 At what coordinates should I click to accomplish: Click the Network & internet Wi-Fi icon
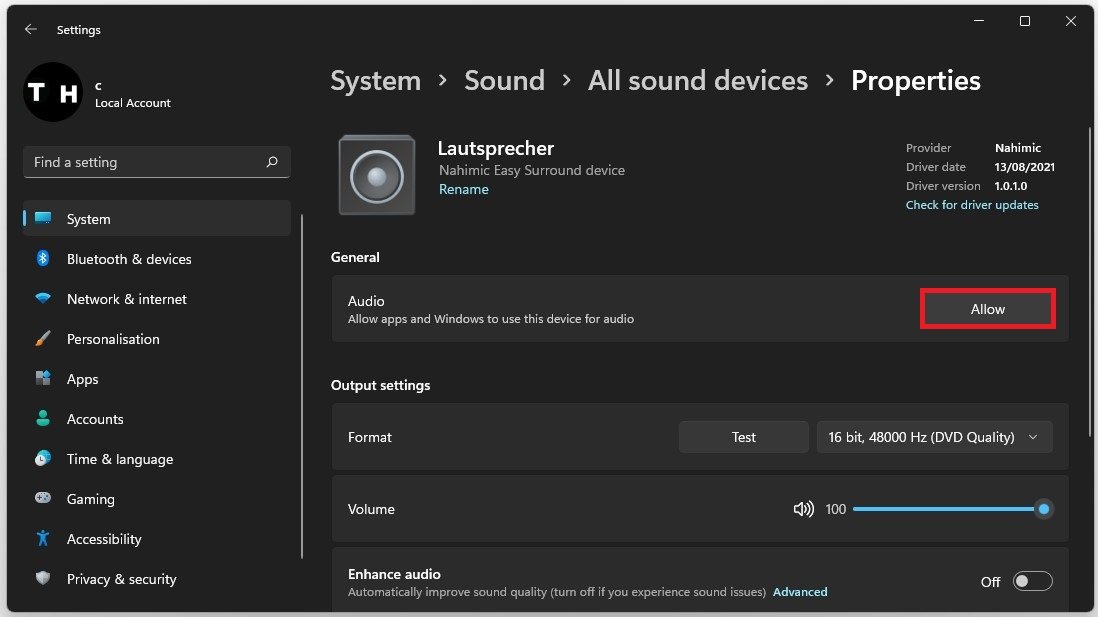pos(43,299)
